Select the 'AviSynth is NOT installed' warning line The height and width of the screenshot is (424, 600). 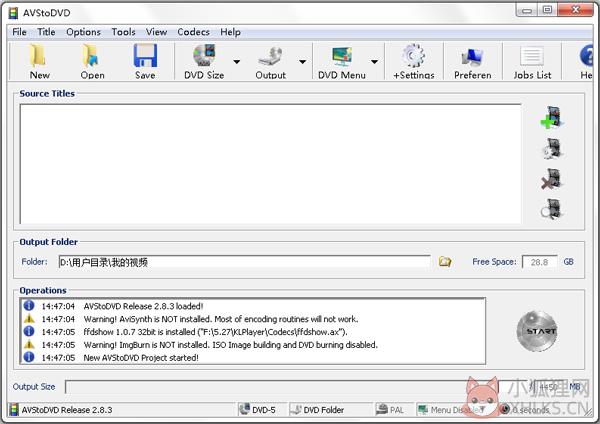[x=221, y=319]
